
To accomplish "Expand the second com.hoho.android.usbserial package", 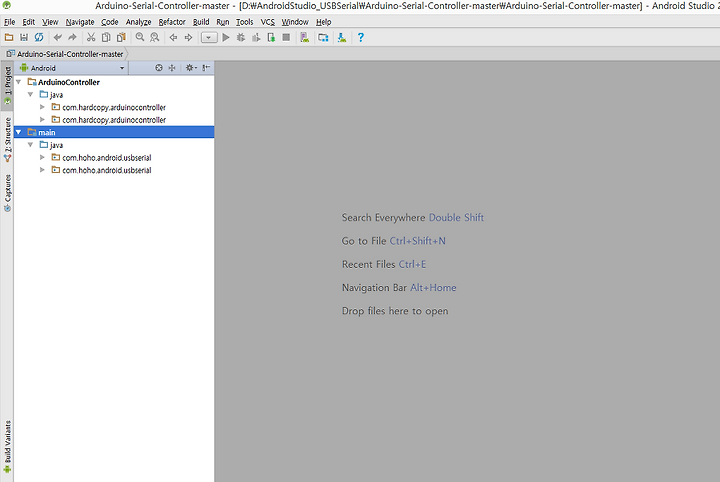I will click(42, 170).
